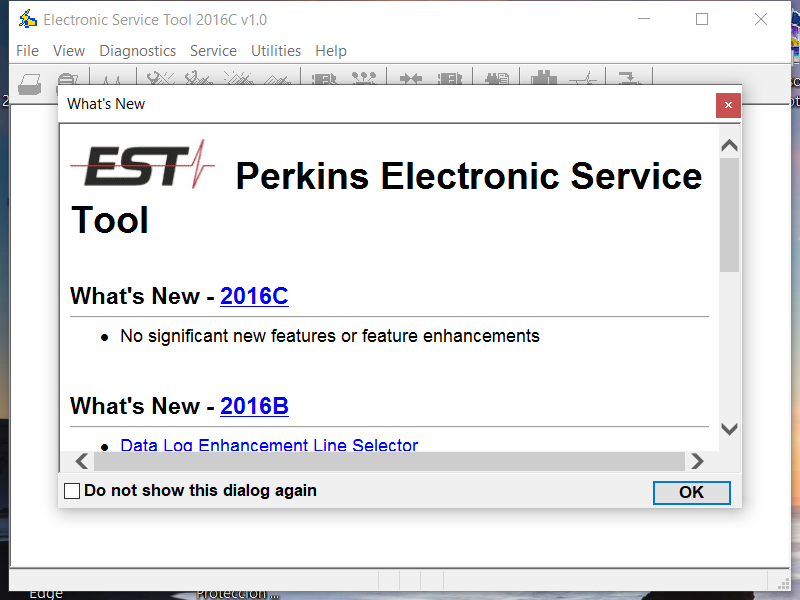Click the Active Diagnostic Codes toolbar icon
Image resolution: width=800 pixels, height=600 pixels.
tap(160, 79)
